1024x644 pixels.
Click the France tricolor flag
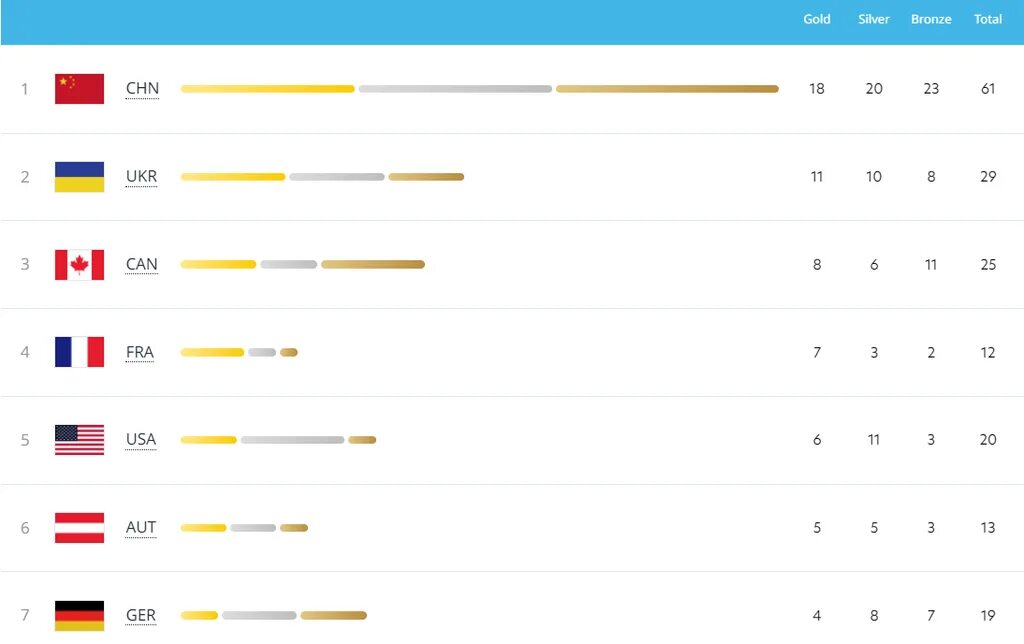(x=79, y=352)
